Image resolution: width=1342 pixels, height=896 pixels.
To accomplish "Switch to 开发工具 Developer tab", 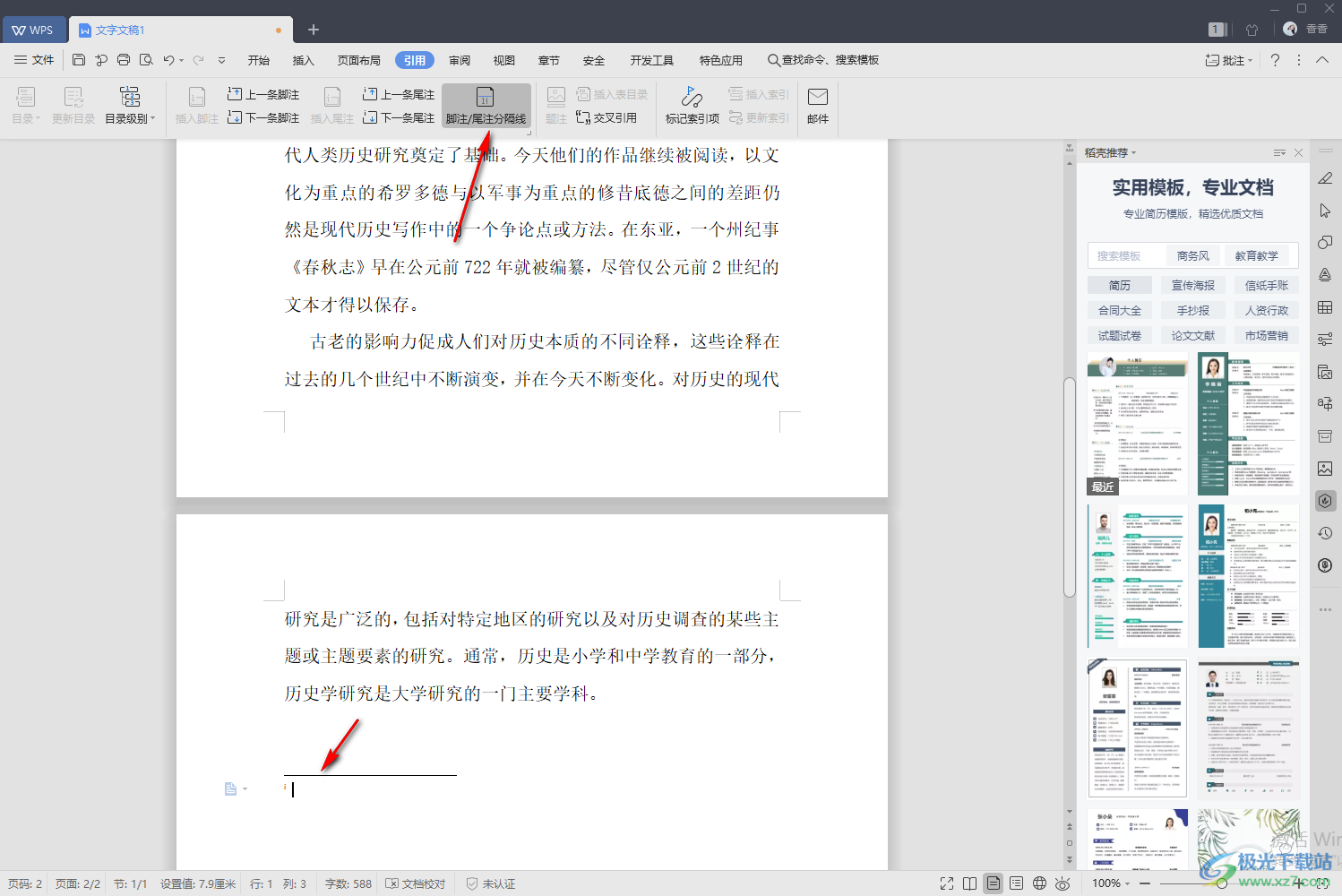I will point(652,60).
